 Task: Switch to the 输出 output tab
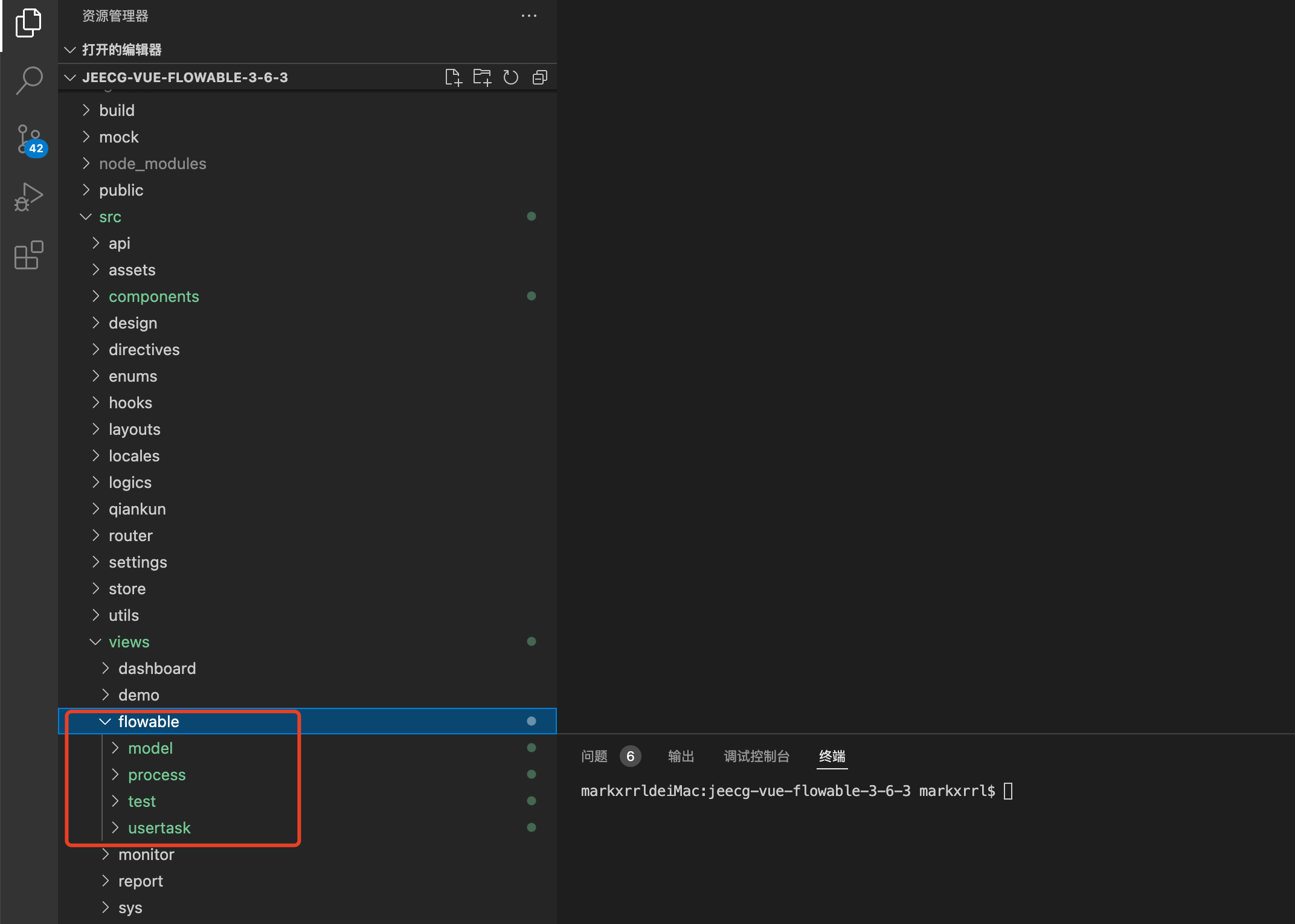[681, 756]
